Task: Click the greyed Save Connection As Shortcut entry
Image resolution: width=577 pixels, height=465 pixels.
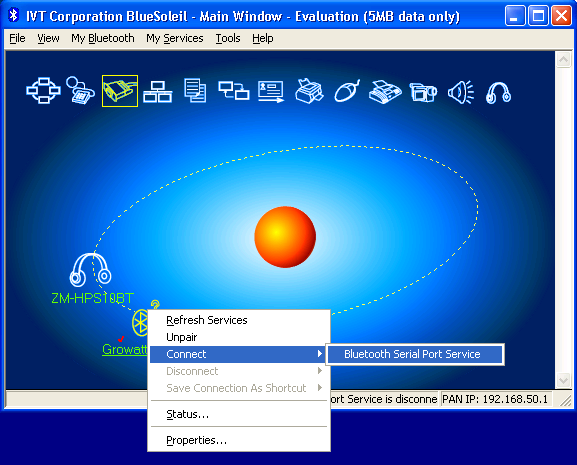Action: point(238,388)
